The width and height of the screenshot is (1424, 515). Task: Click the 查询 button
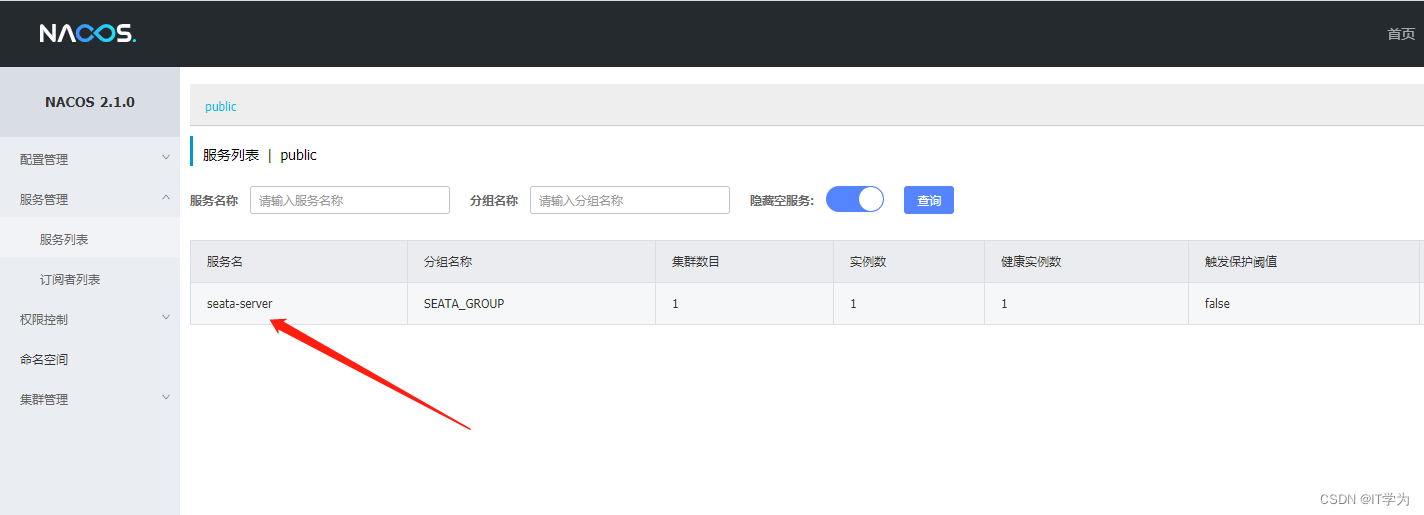[929, 200]
